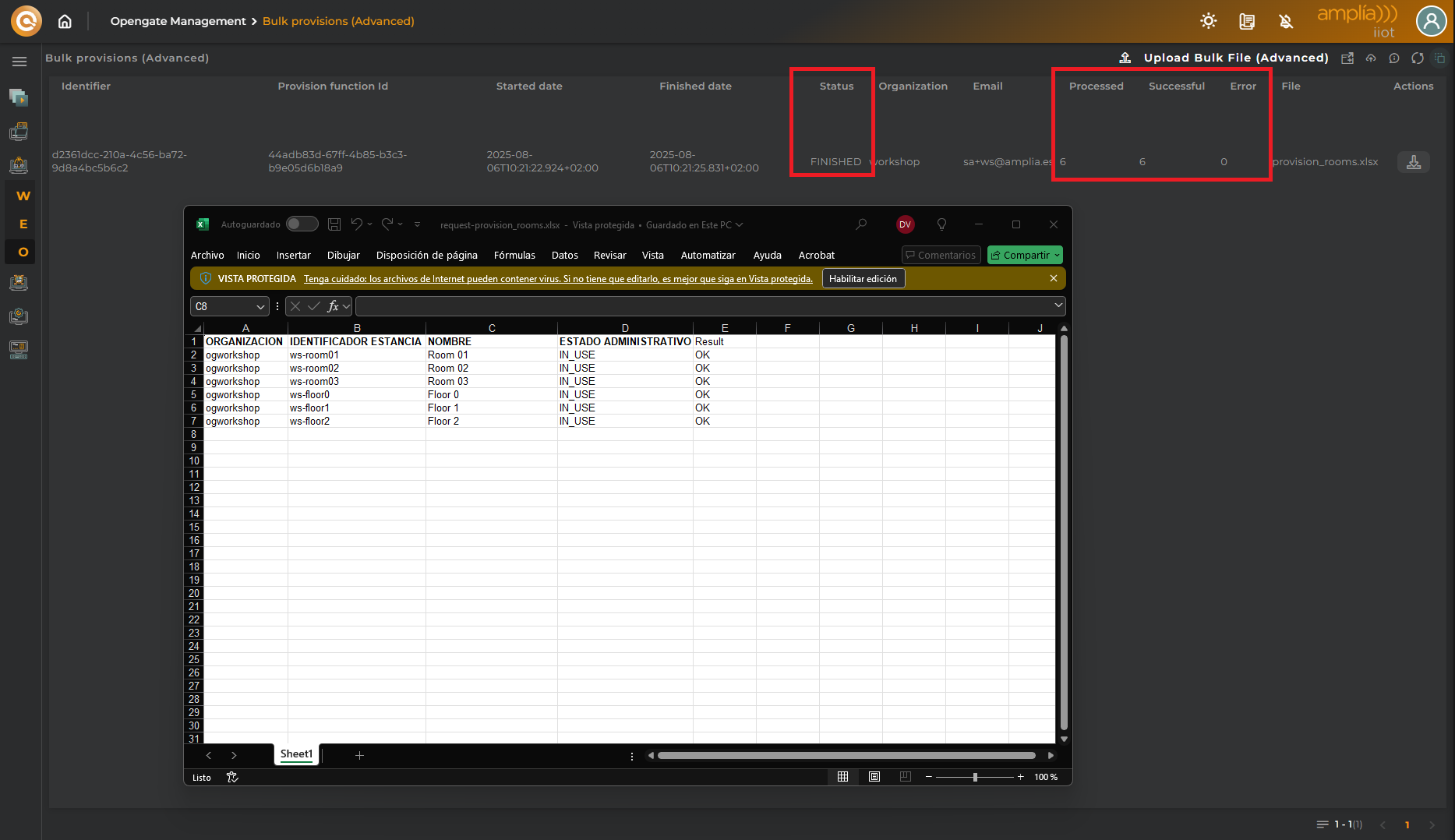Toggle the Autoguardado switch

[x=302, y=224]
